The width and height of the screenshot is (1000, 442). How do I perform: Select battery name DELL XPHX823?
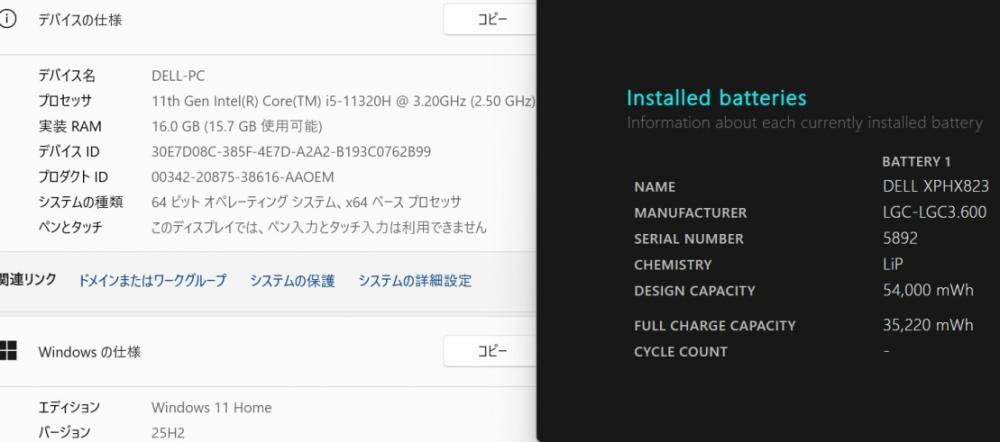tap(936, 186)
